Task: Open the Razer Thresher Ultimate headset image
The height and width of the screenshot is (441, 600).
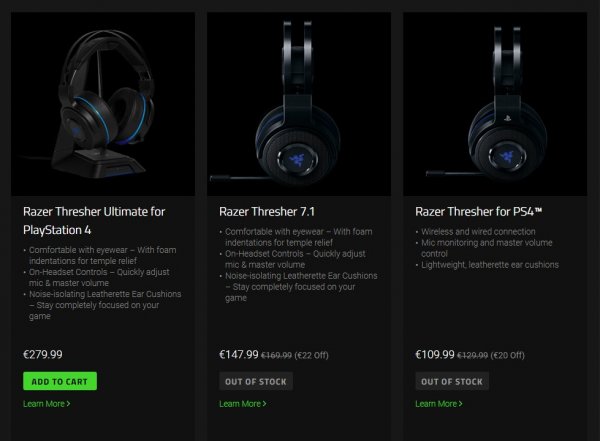Action: click(x=103, y=104)
